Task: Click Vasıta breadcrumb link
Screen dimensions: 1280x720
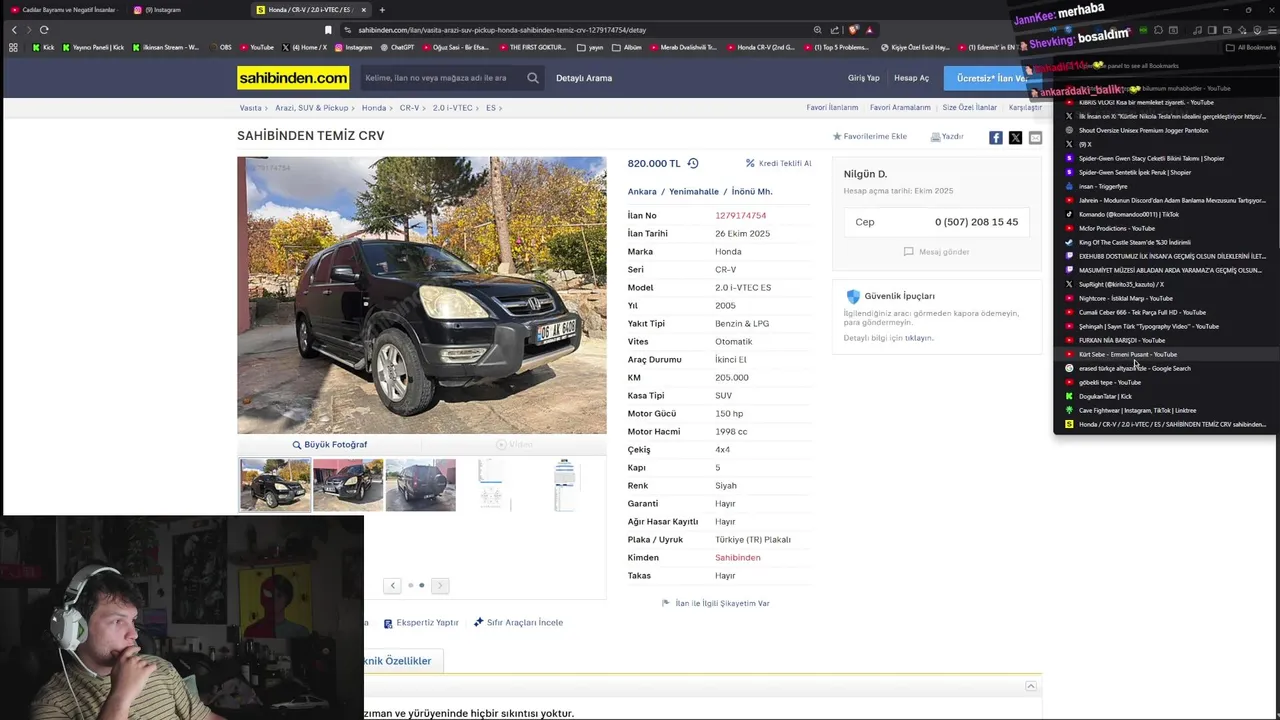Action: tap(250, 107)
